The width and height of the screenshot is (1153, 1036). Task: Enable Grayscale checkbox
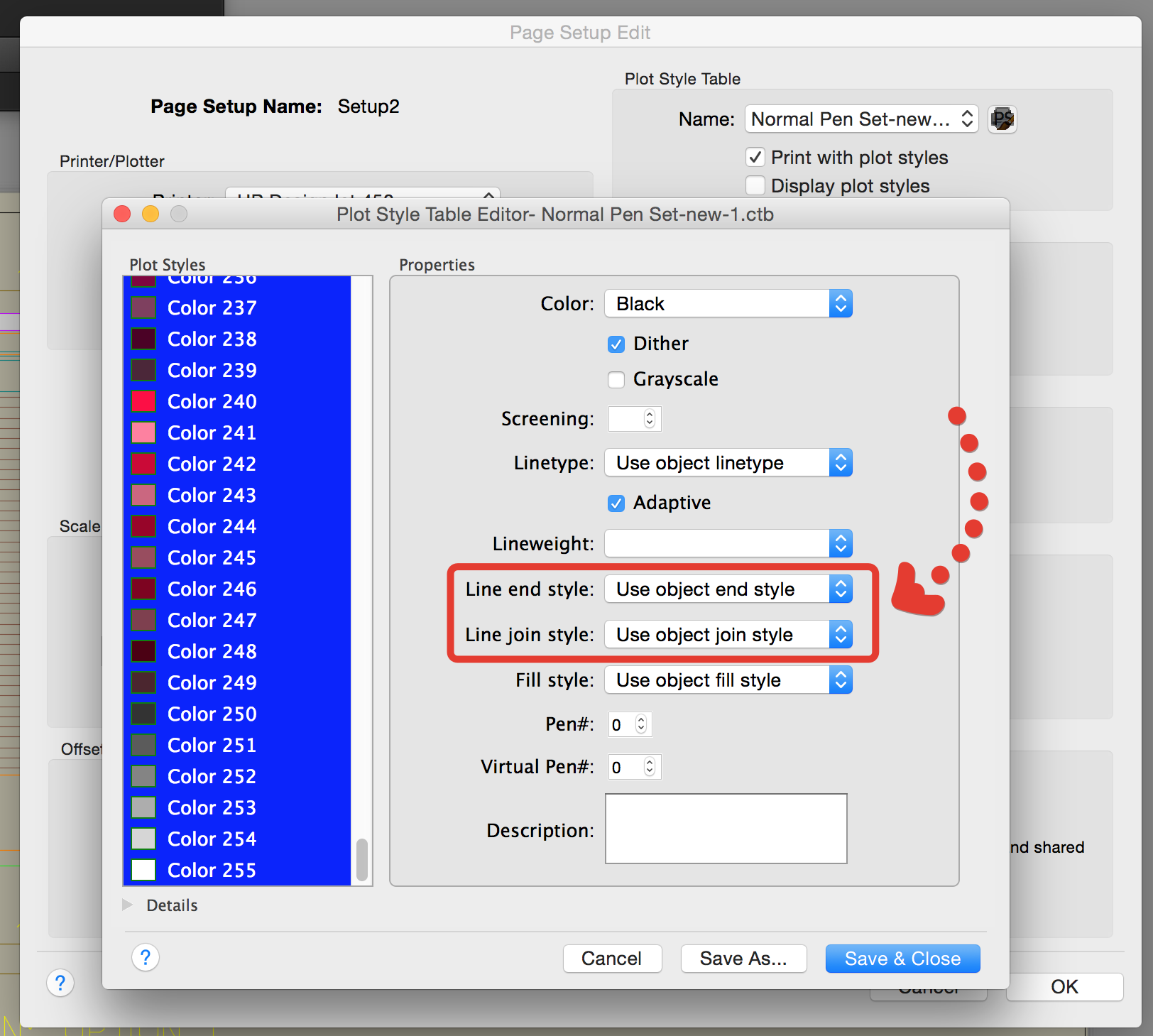tap(616, 380)
